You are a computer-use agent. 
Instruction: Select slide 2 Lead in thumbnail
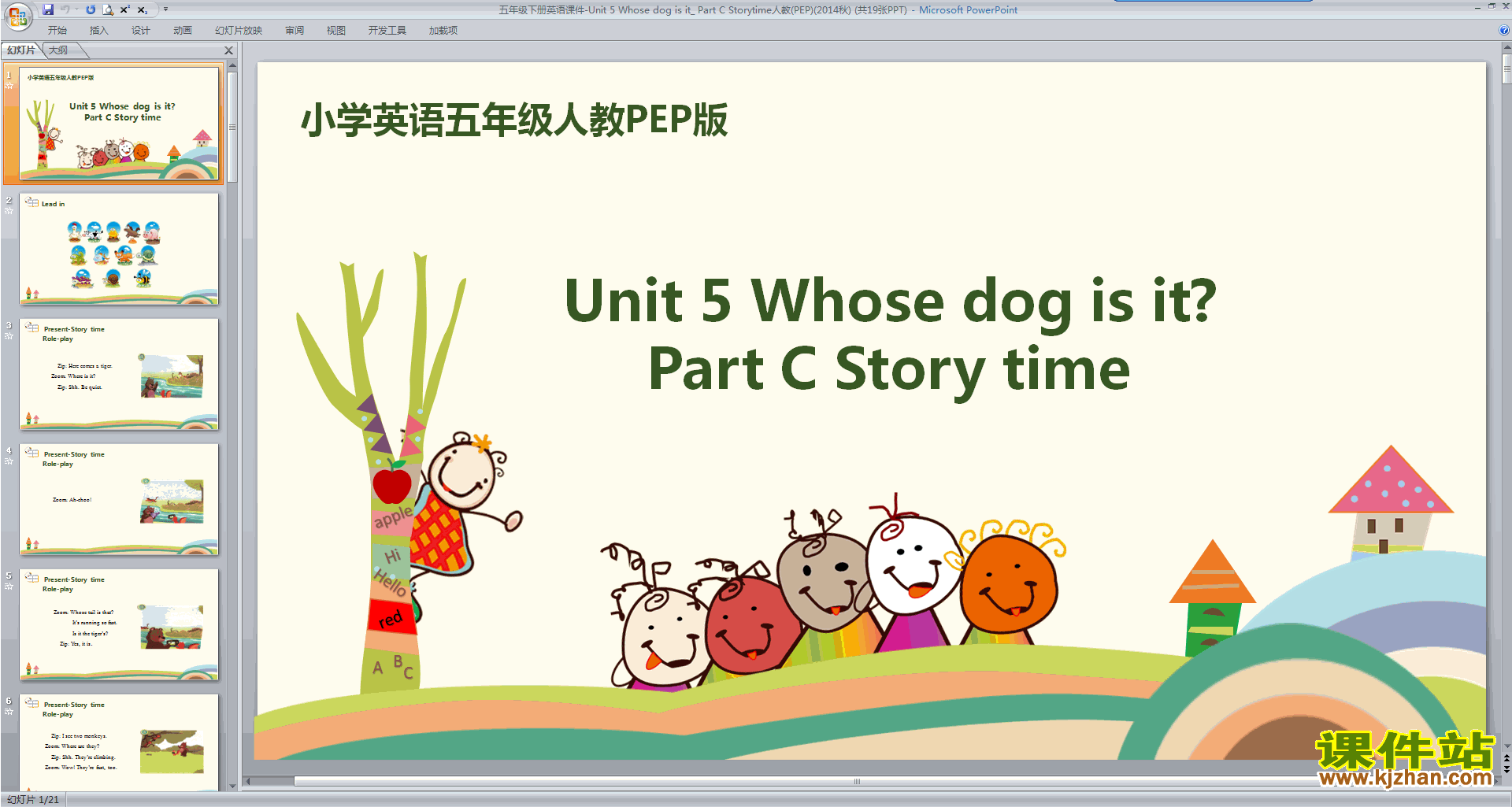[x=119, y=249]
